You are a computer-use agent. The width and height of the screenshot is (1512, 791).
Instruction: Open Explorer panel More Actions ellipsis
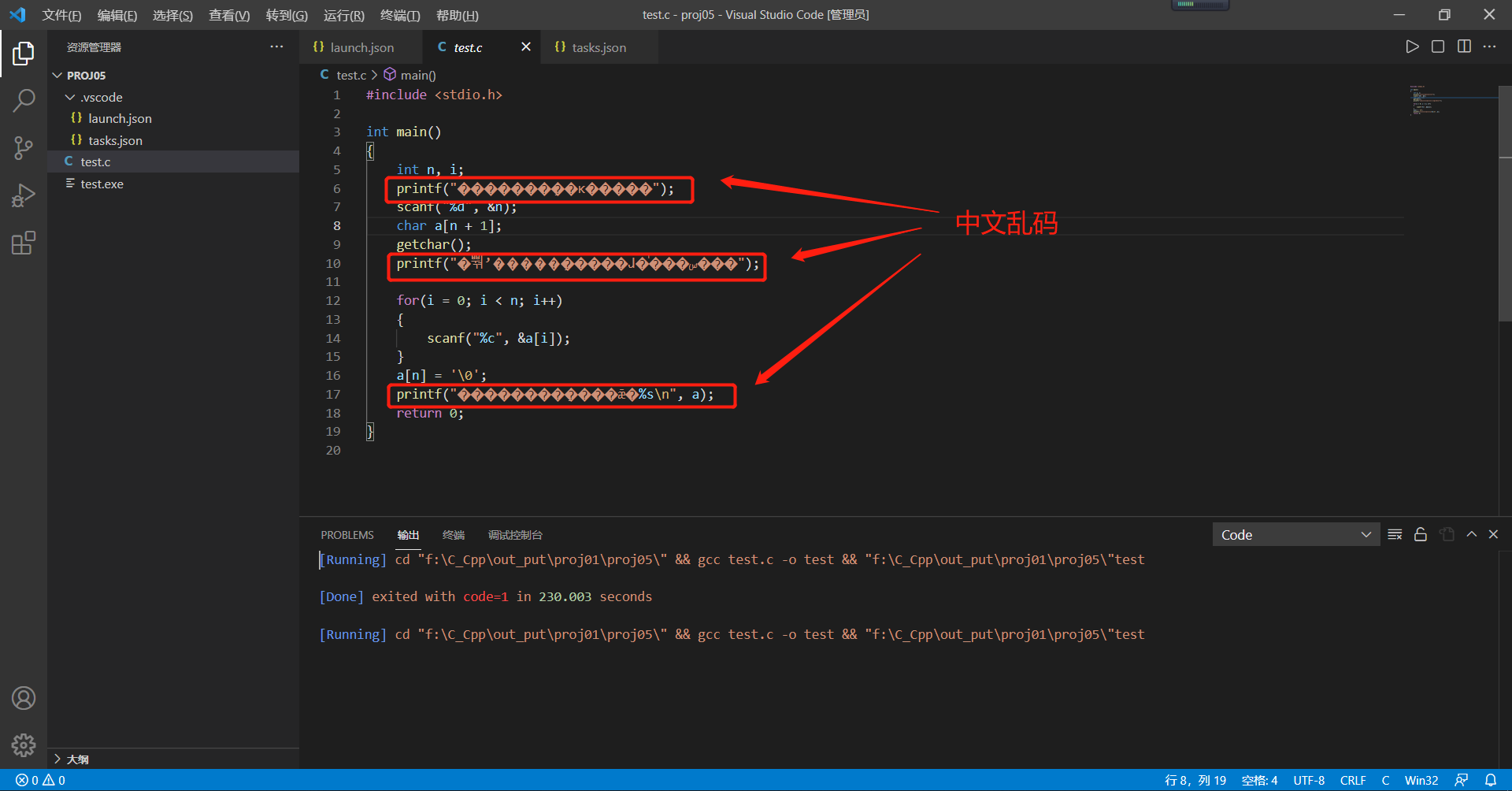[x=276, y=46]
